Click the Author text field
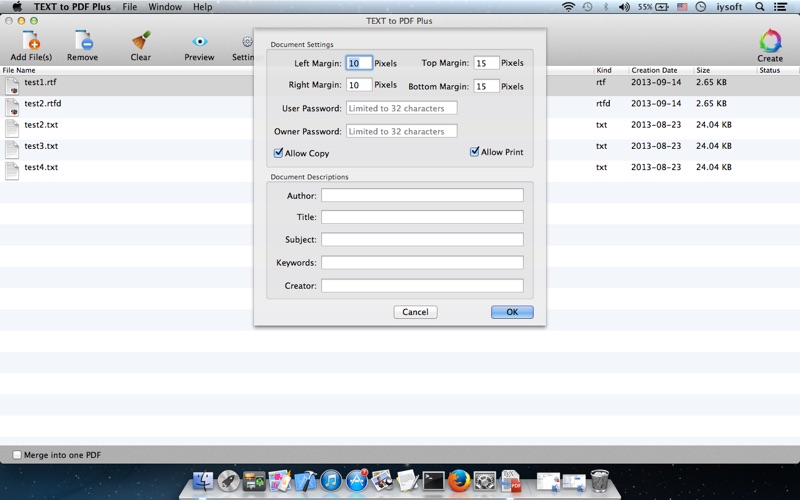This screenshot has height=500, width=800. point(422,195)
